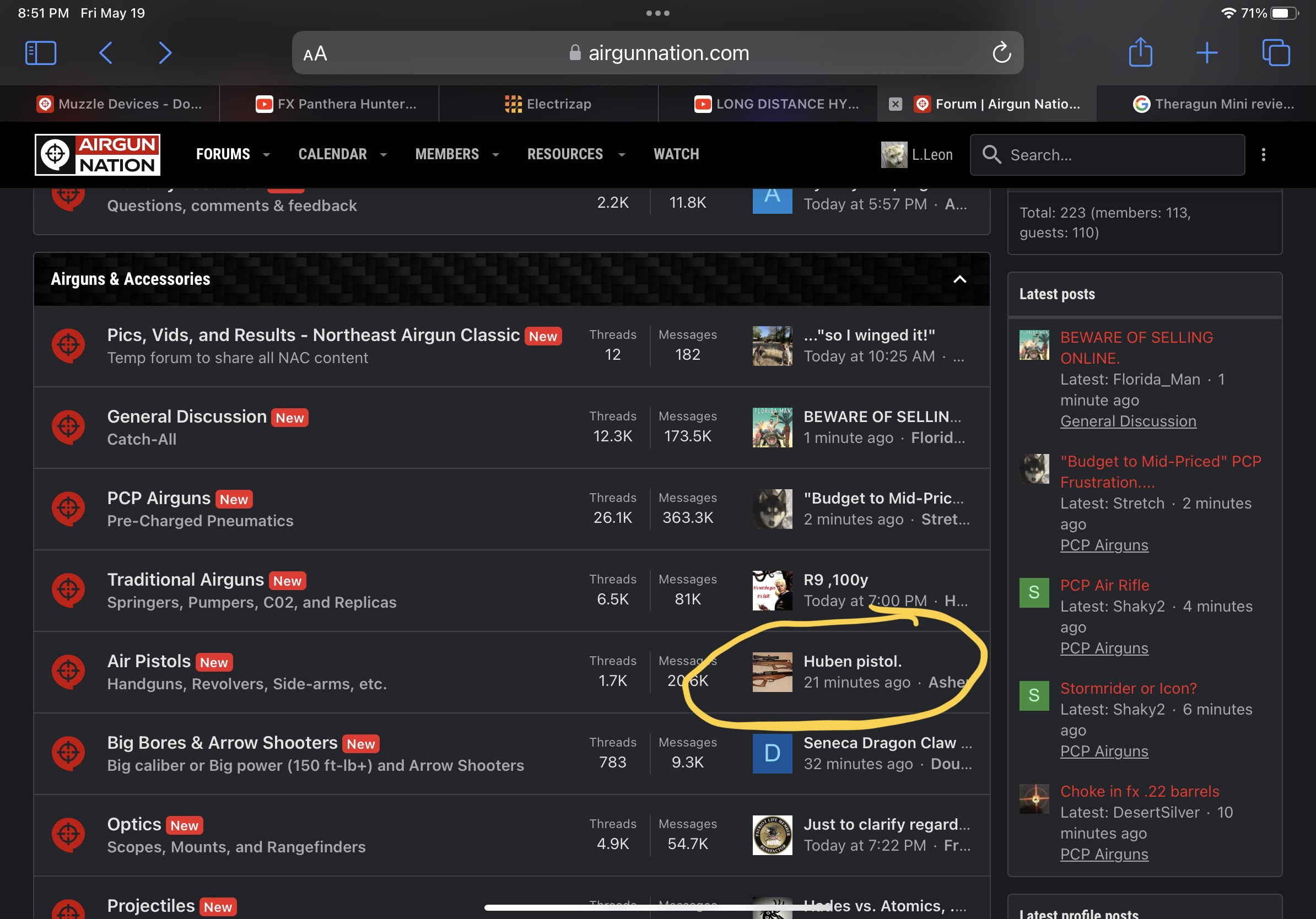Open the PCP Air Rifle latest post
This screenshot has height=919, width=1316.
click(x=1104, y=585)
